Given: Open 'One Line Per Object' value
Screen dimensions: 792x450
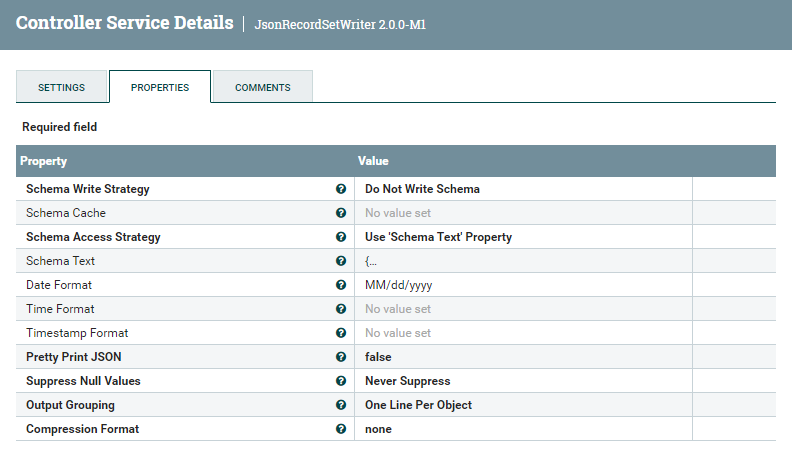Looking at the screenshot, I should pyautogui.click(x=418, y=405).
